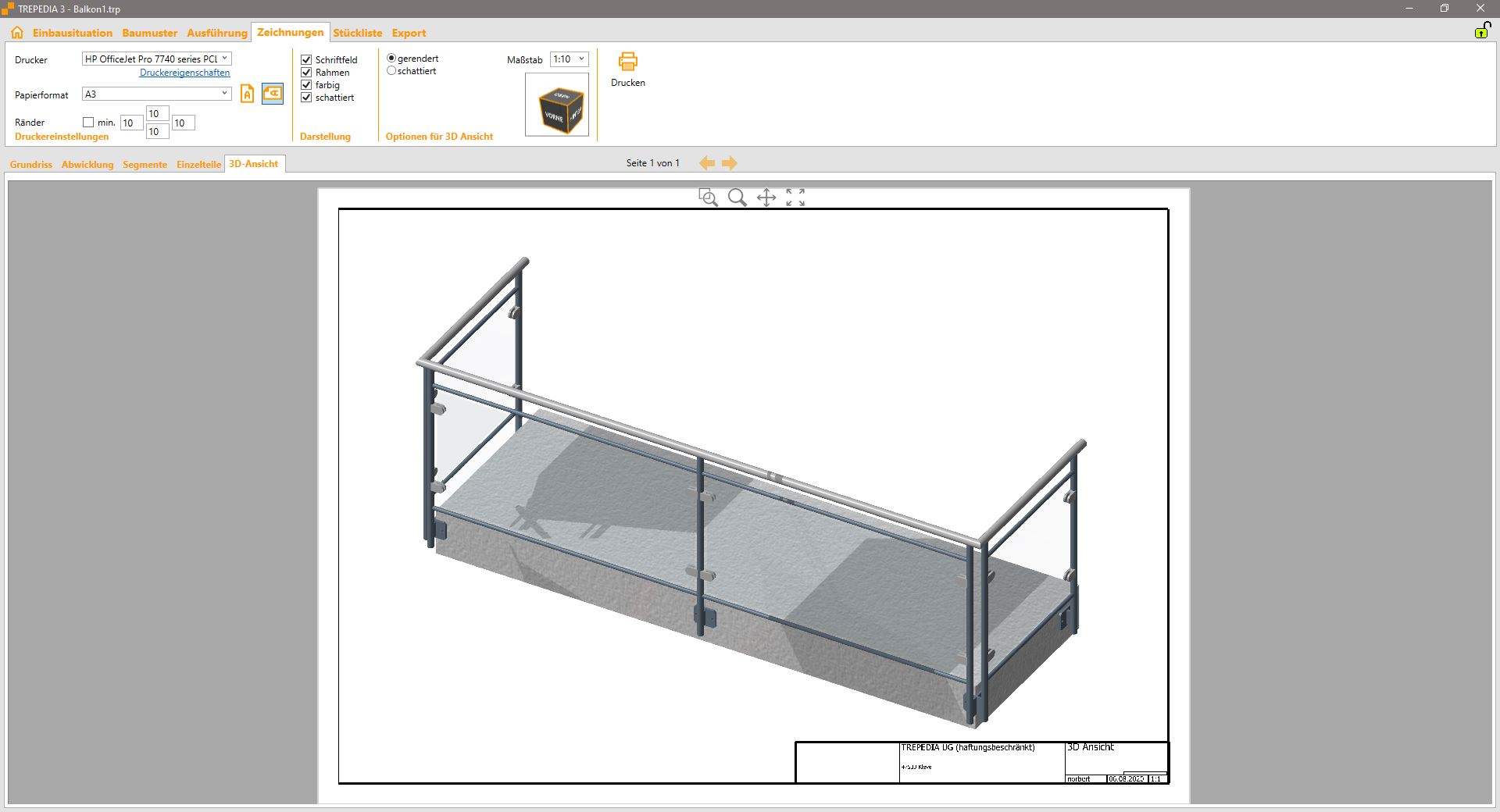
Task: Select the schattiert radio option
Action: point(391,71)
